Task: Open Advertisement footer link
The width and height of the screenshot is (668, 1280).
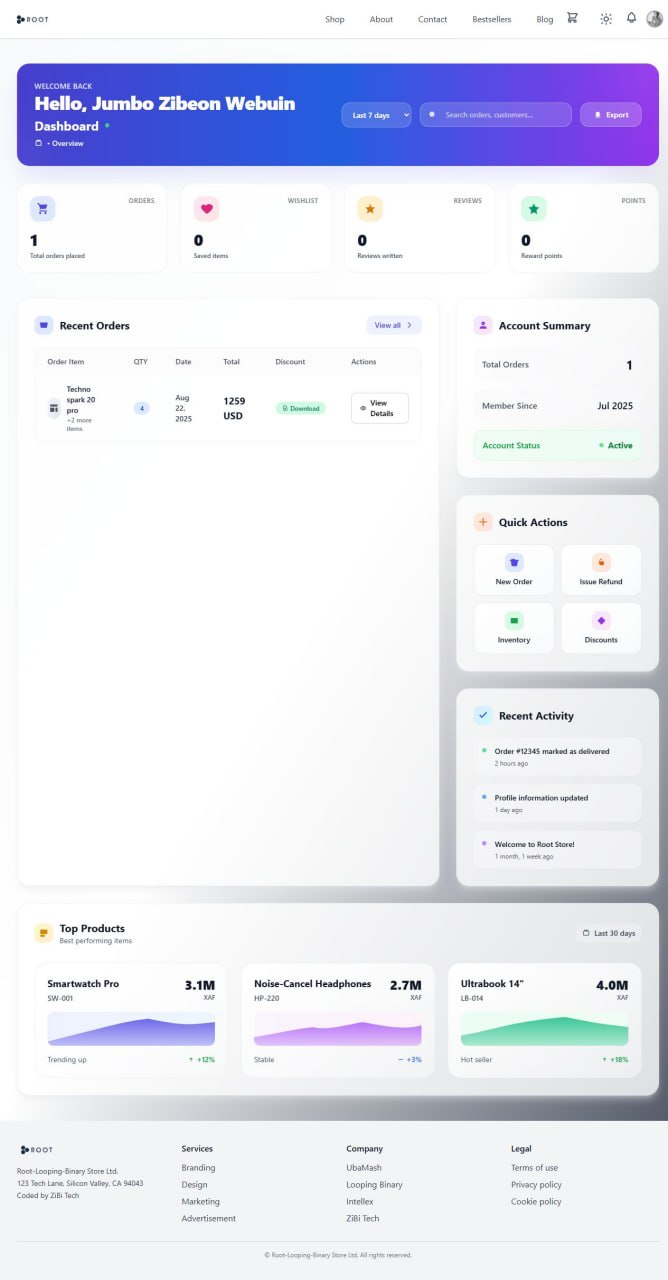Action: [208, 1218]
